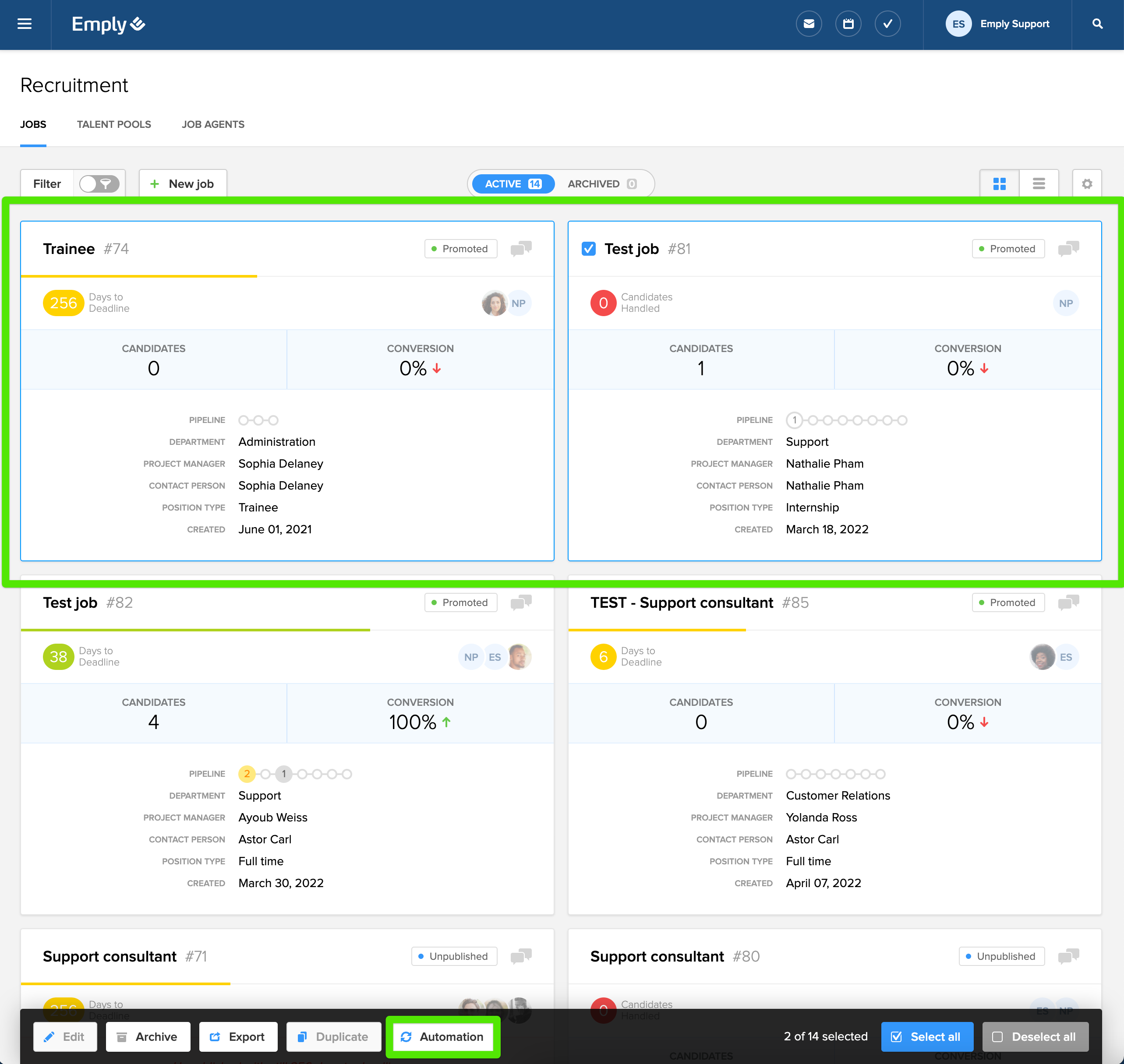Open the Promoted status on Trainee #74

[460, 248]
